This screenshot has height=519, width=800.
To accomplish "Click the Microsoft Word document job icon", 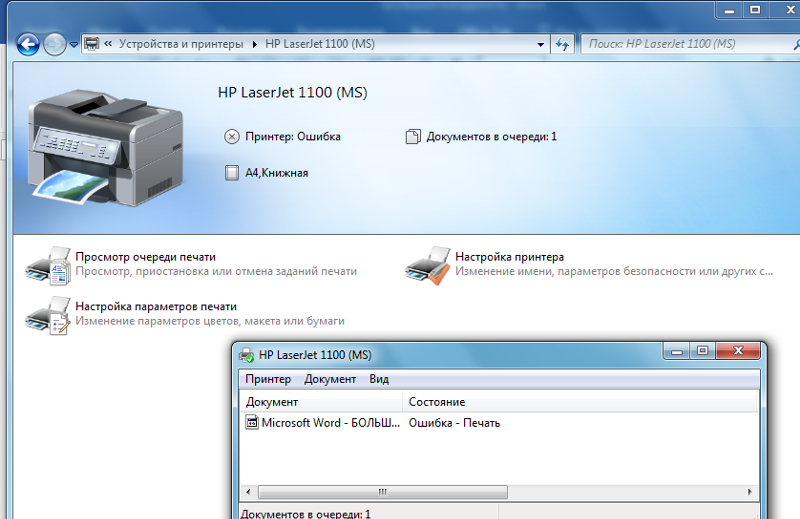I will (x=252, y=423).
